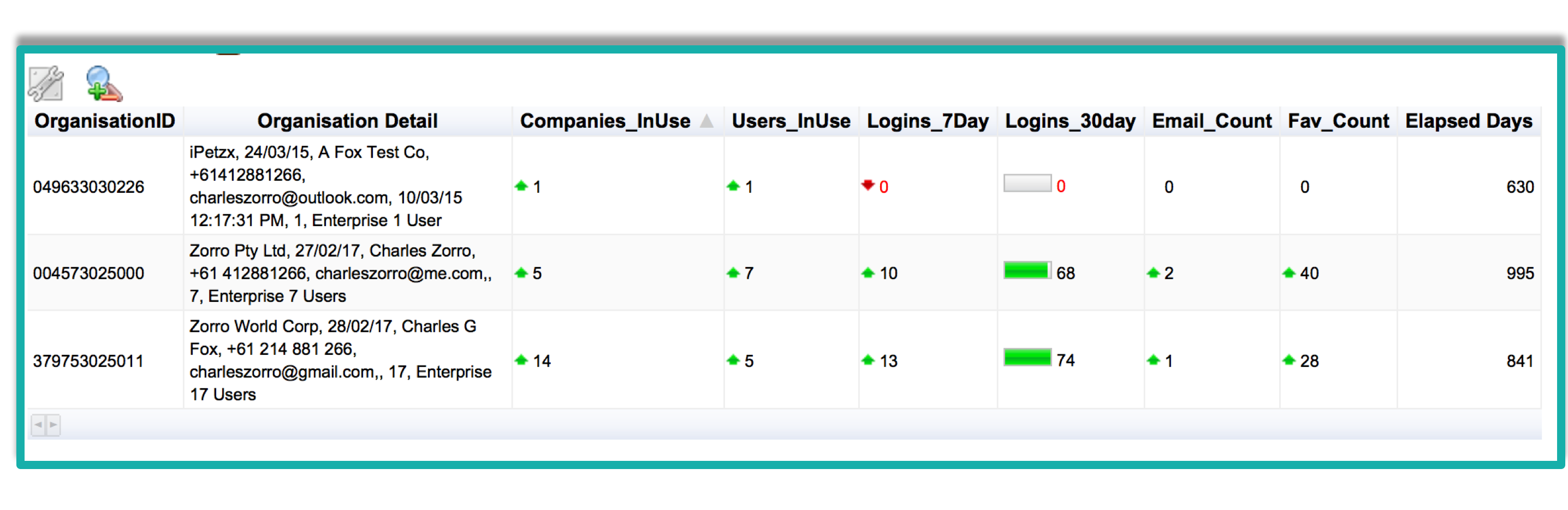Click Email_Count column header
The height and width of the screenshot is (510, 1568).
tap(1211, 121)
